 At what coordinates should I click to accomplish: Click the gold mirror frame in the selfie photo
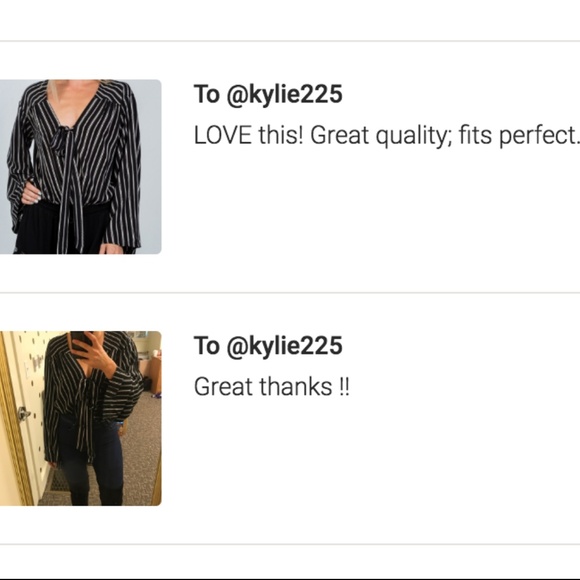(14, 418)
